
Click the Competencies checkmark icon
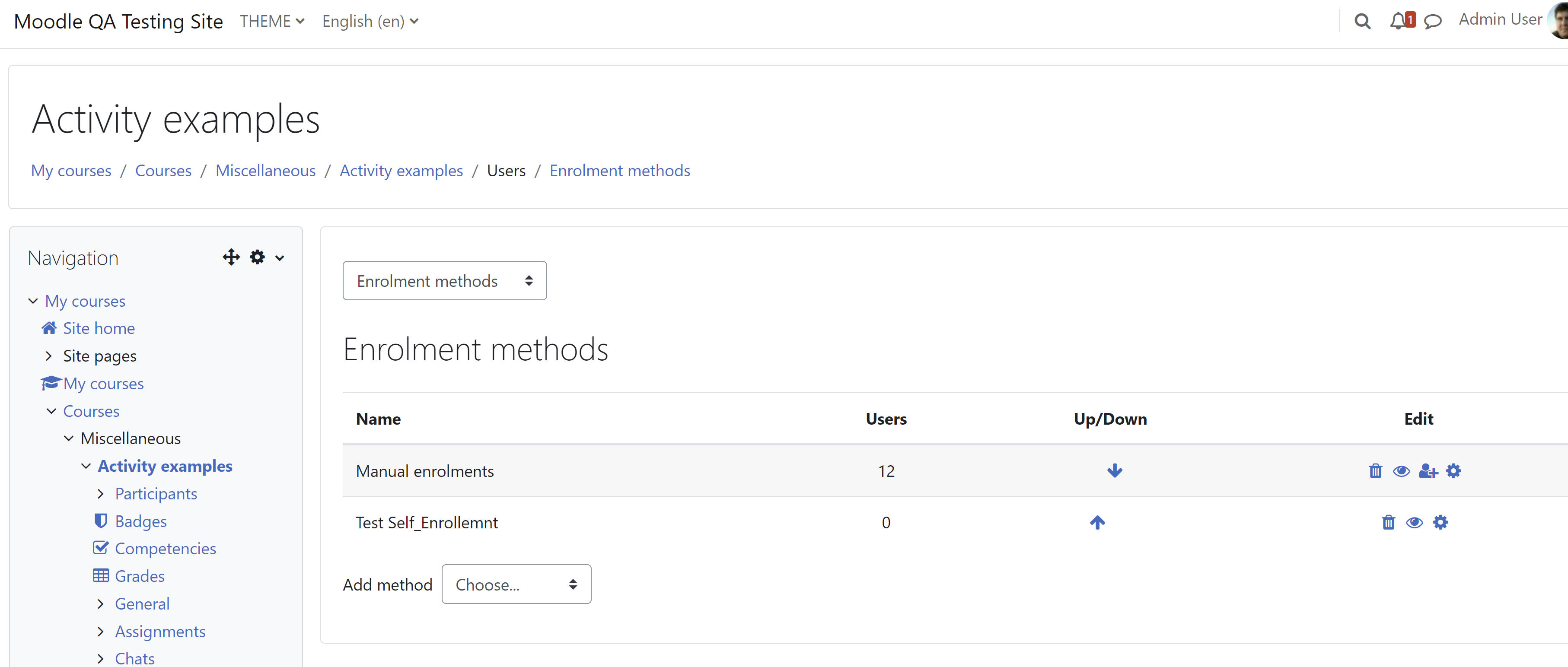(x=101, y=548)
